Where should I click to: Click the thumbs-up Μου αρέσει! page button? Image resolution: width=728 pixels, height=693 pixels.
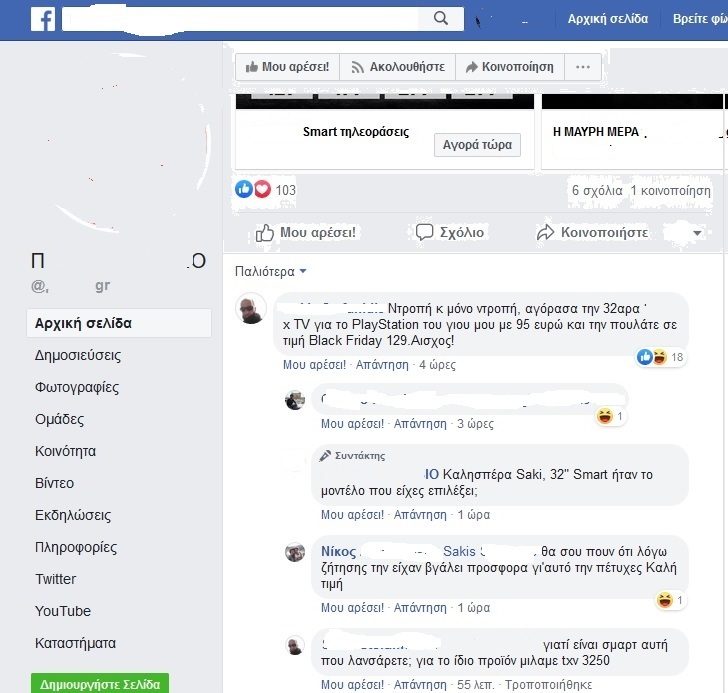287,67
